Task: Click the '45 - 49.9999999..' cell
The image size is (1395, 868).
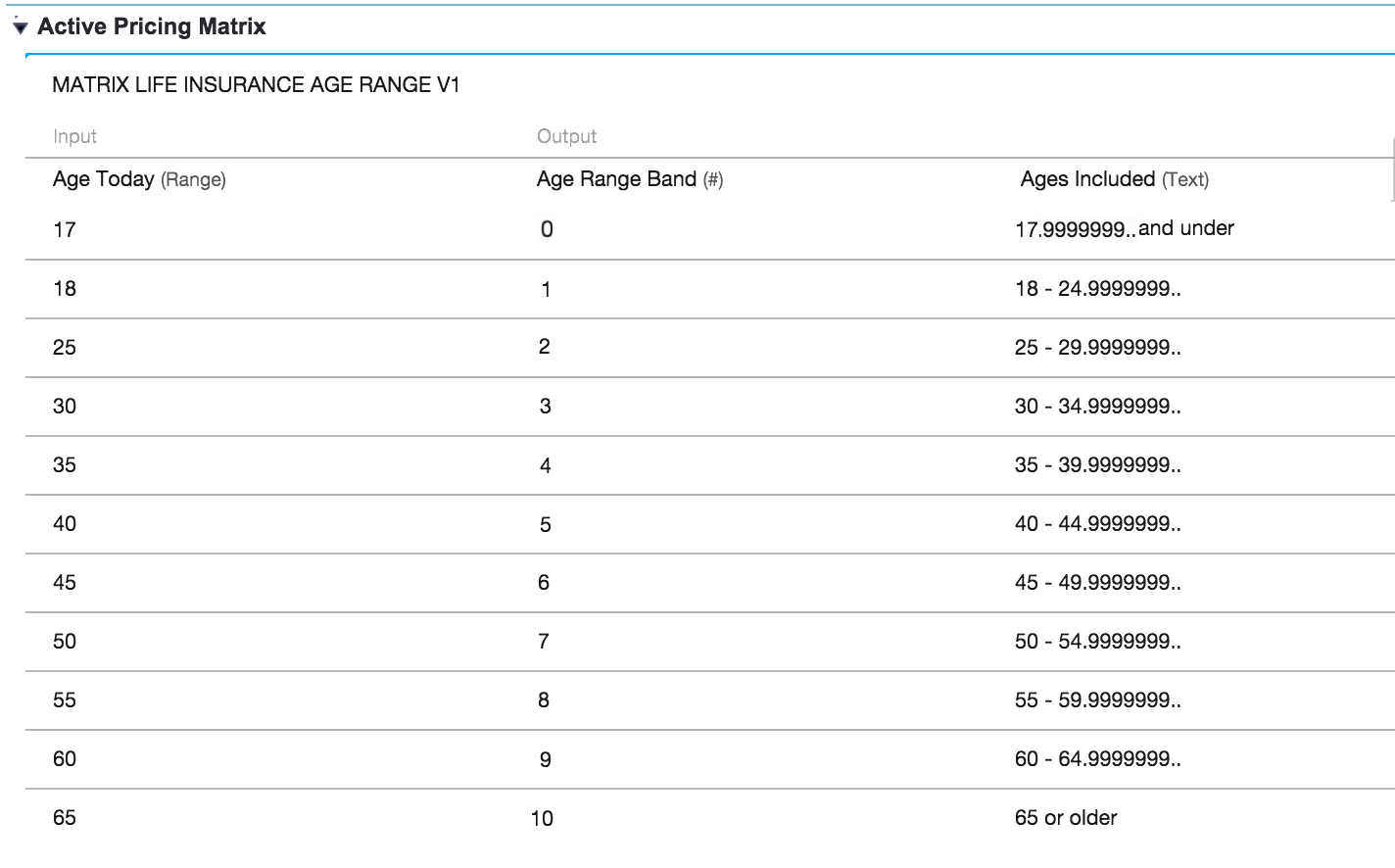Action: point(1098,583)
